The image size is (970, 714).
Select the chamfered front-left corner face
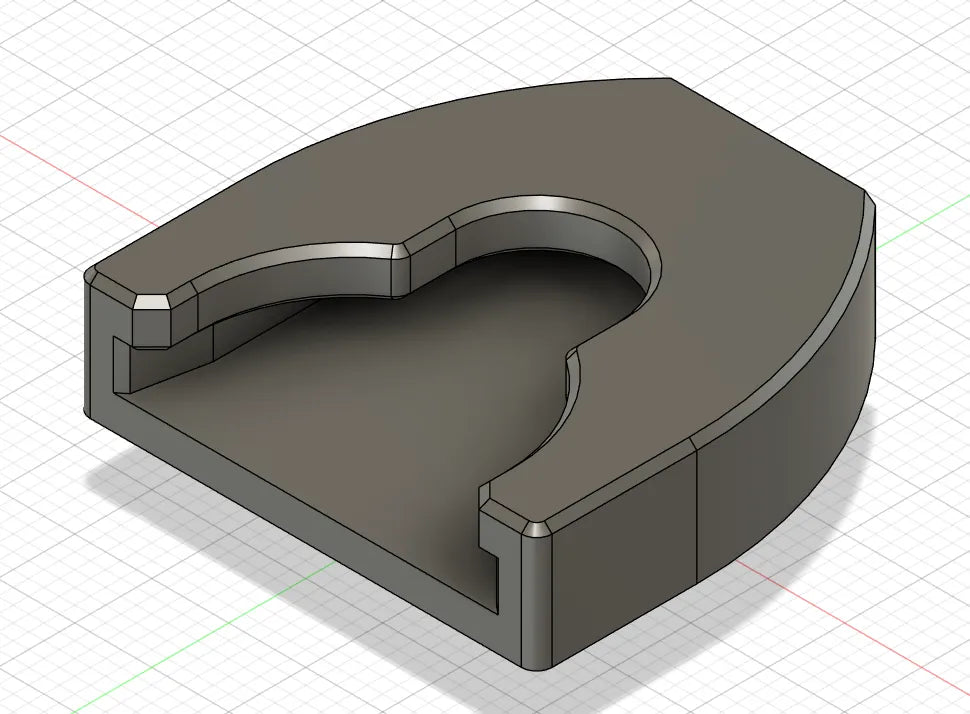tap(151, 303)
